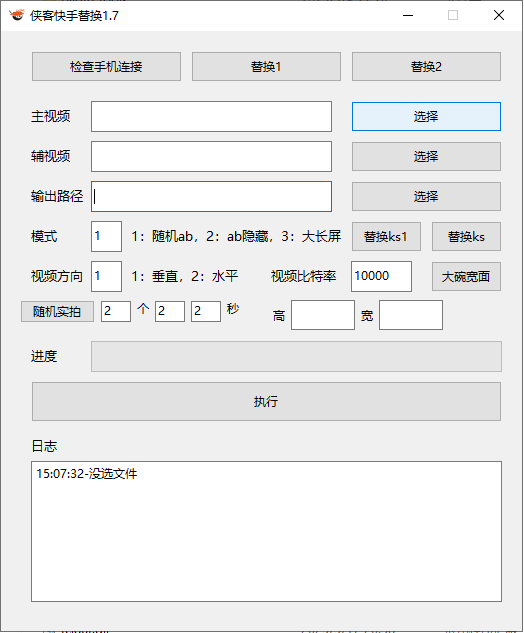Viewport: 524px width, 633px height.
Task: Choose a file for 主视频
Action: [x=426, y=116]
